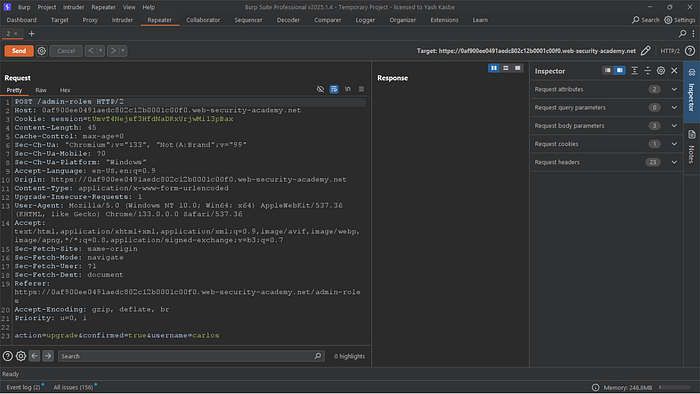Expand Request attributes section

point(606,89)
